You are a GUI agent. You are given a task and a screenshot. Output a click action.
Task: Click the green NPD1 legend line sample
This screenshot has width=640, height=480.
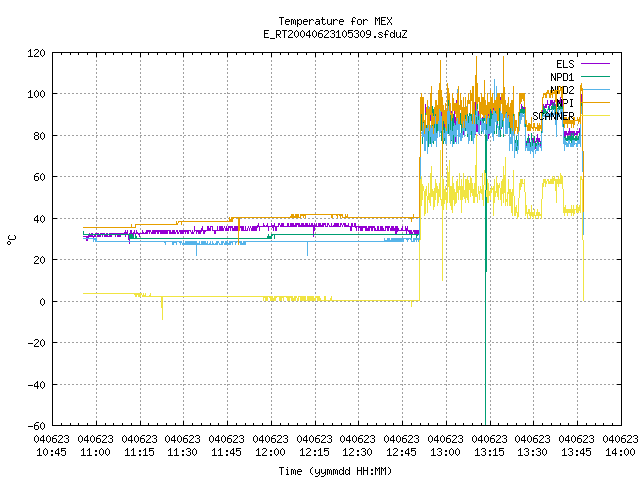[595, 76]
